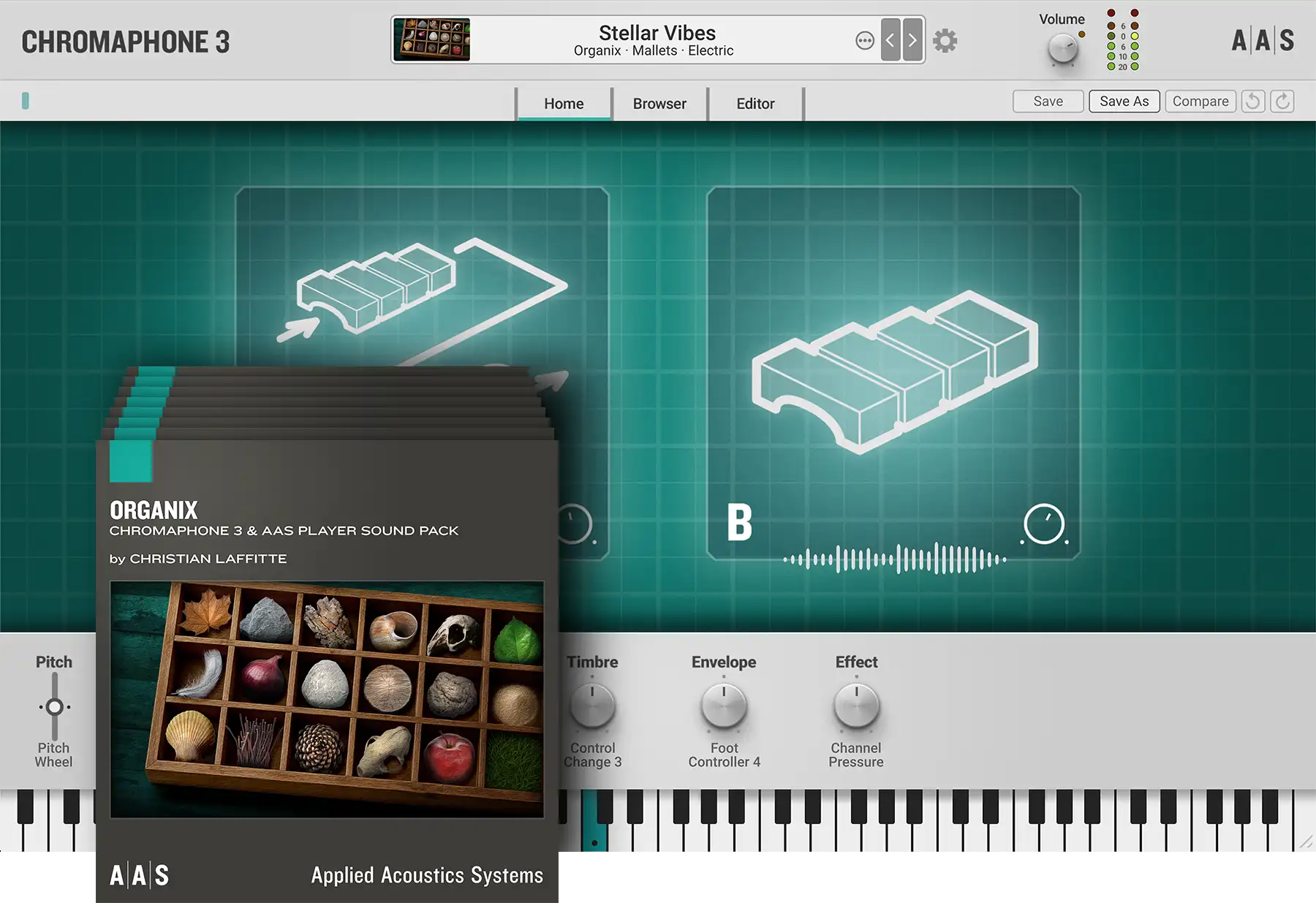
Task: Click the Pitch Wheel assignment label
Action: click(53, 755)
